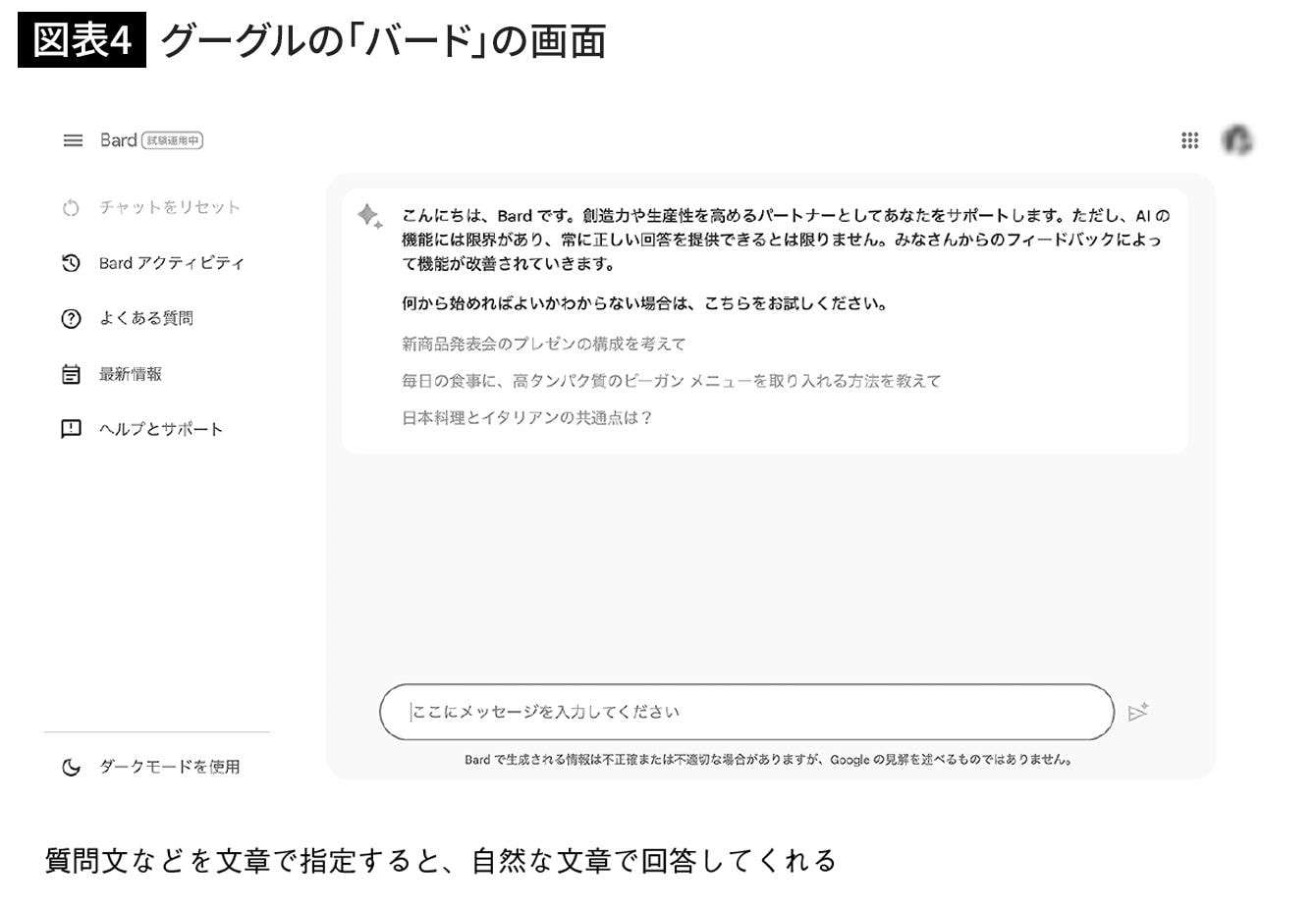Select the '日本料理とイタリアン' suggested prompt

pyautogui.click(x=526, y=417)
